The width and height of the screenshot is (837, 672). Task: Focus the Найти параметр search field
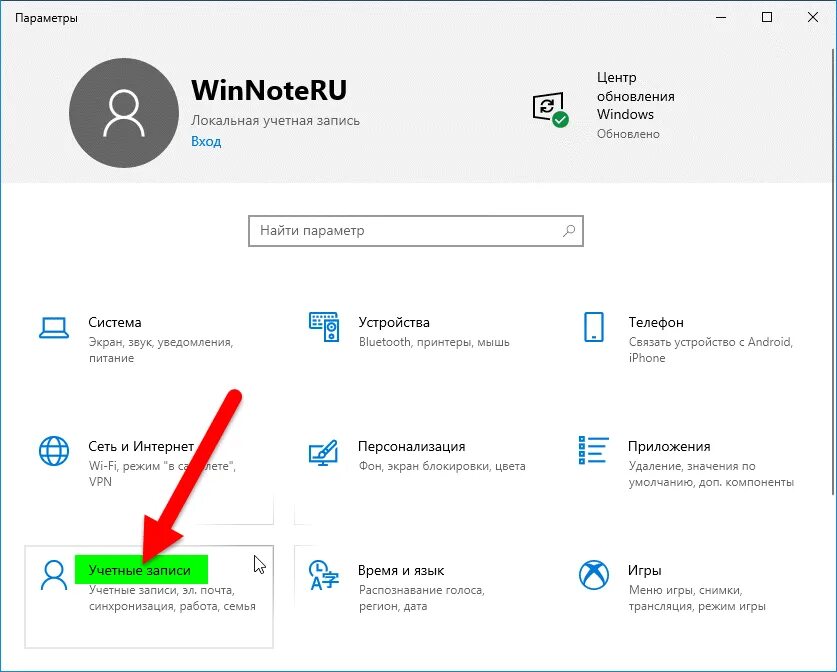[x=416, y=231]
